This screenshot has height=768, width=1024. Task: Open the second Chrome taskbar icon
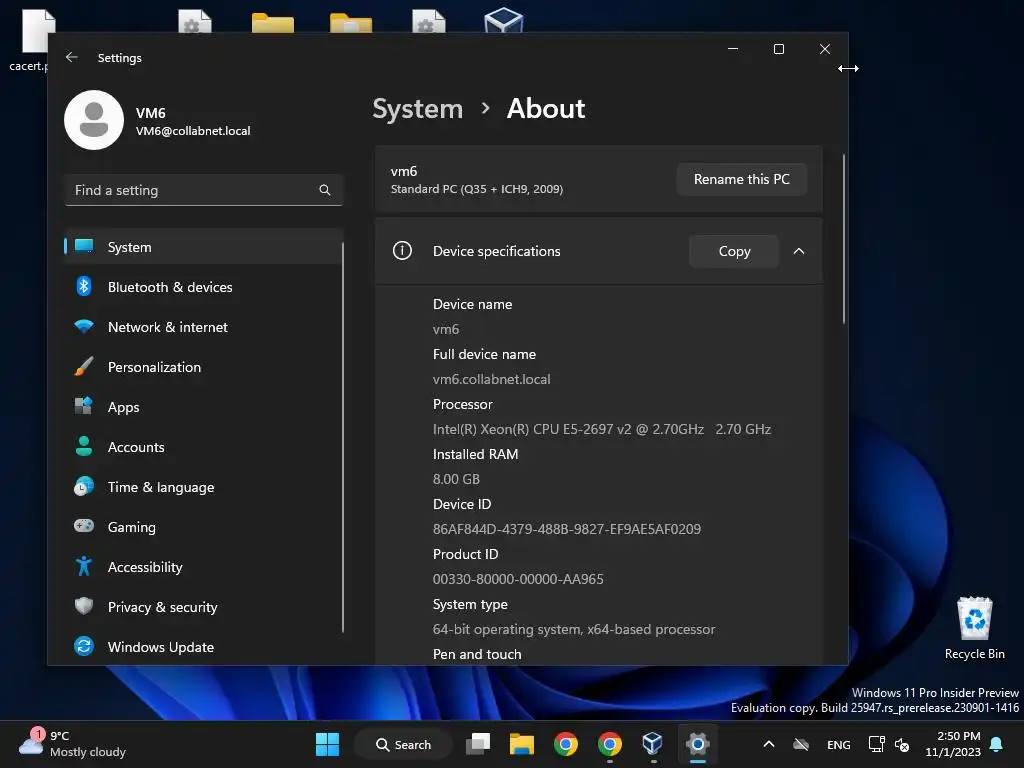point(609,744)
